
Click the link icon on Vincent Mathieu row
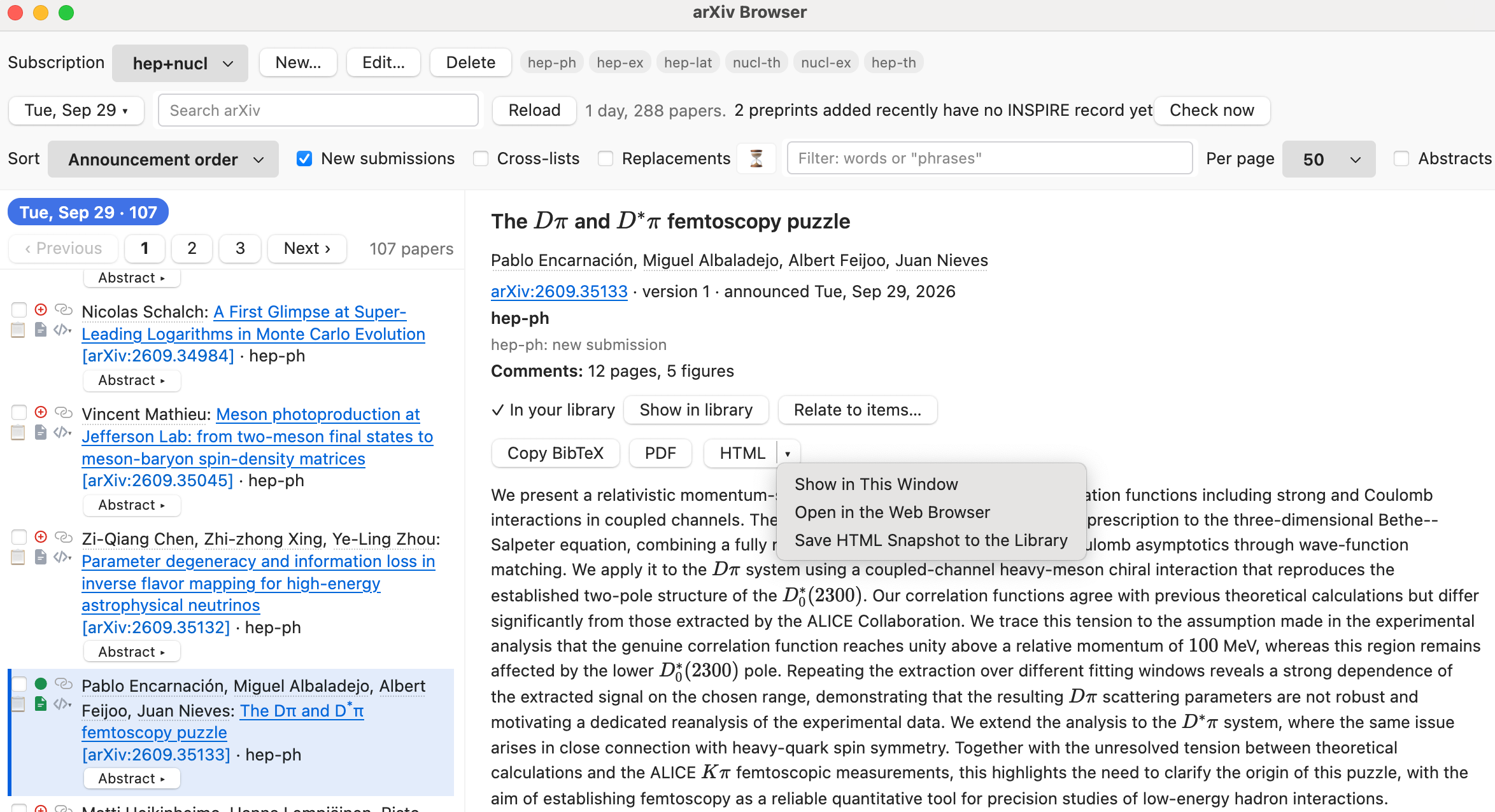64,412
